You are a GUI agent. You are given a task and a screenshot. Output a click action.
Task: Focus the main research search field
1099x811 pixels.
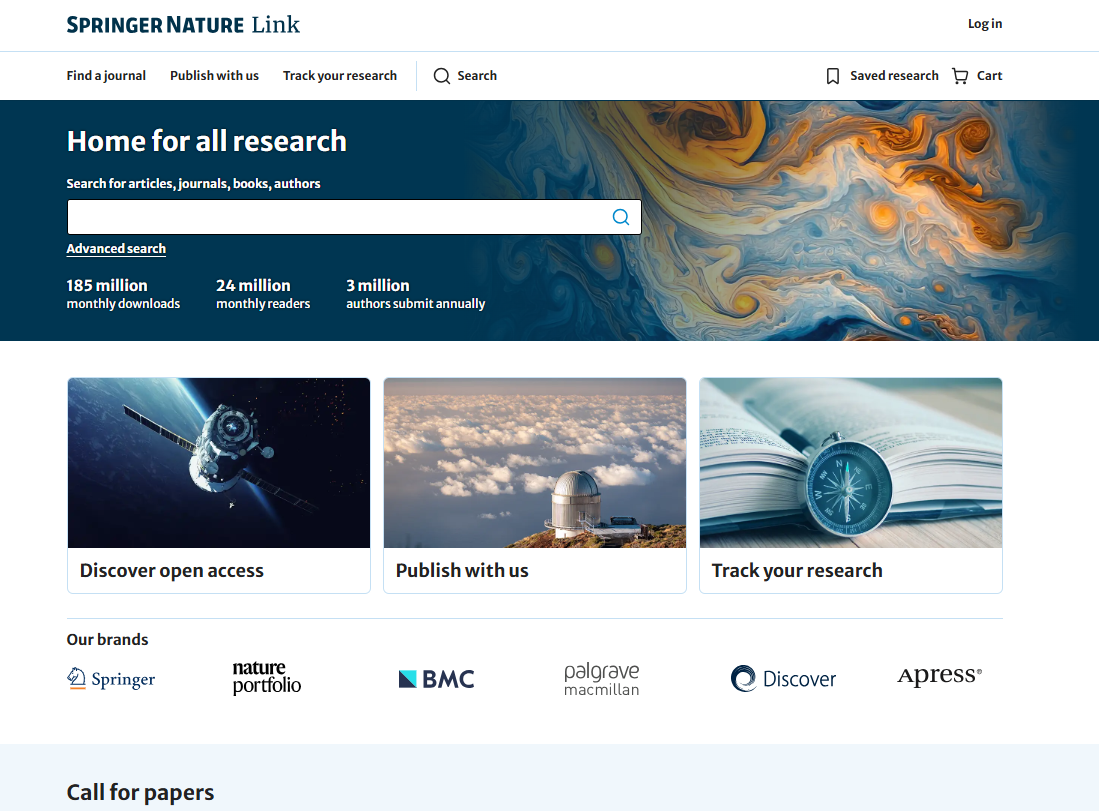point(335,217)
